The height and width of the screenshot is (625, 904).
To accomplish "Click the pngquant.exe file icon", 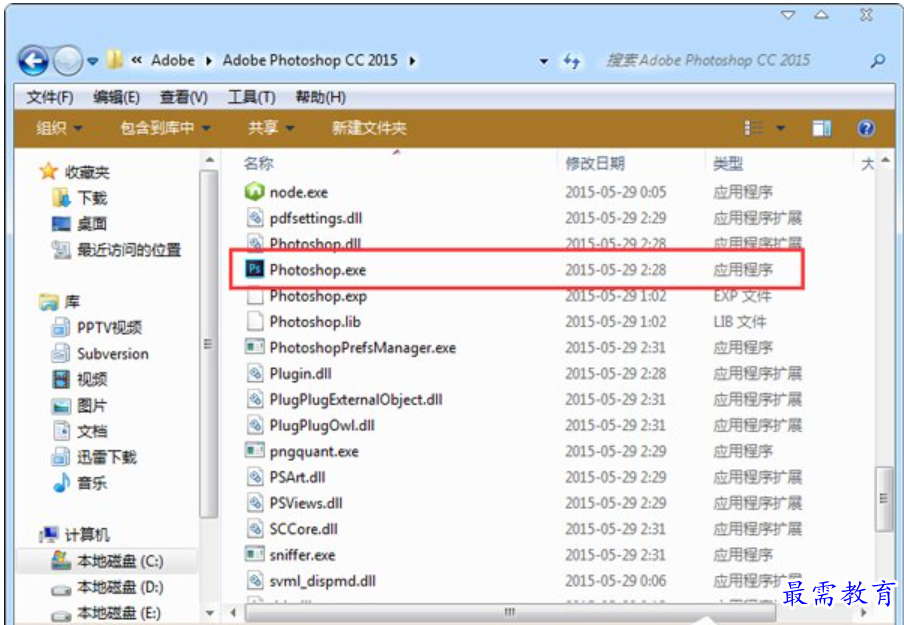I will point(254,450).
